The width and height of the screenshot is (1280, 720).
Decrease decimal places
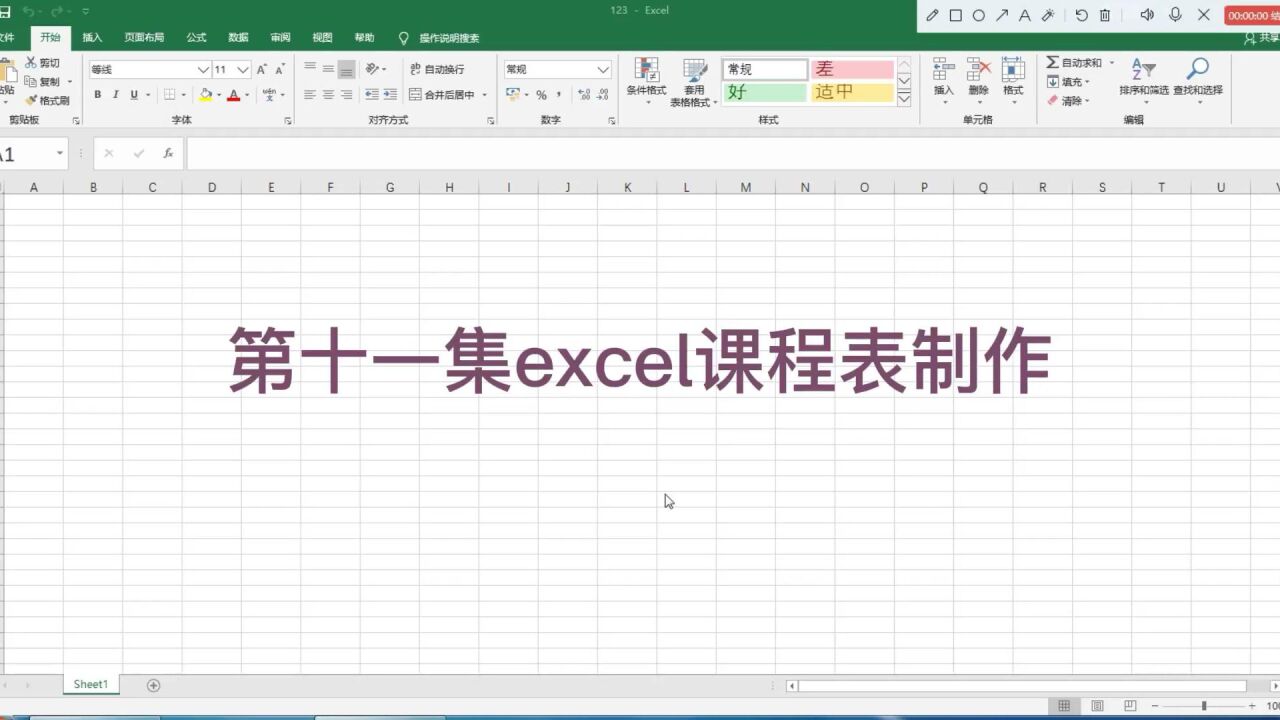(x=603, y=95)
